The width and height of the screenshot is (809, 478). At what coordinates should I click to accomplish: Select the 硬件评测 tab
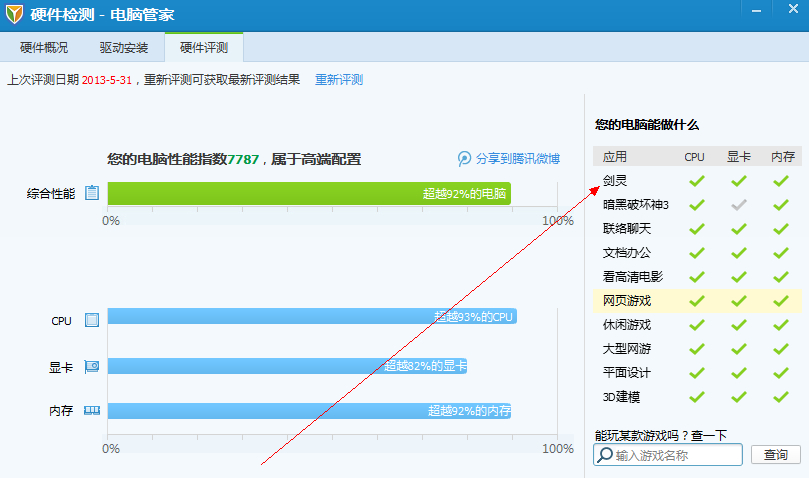(204, 47)
